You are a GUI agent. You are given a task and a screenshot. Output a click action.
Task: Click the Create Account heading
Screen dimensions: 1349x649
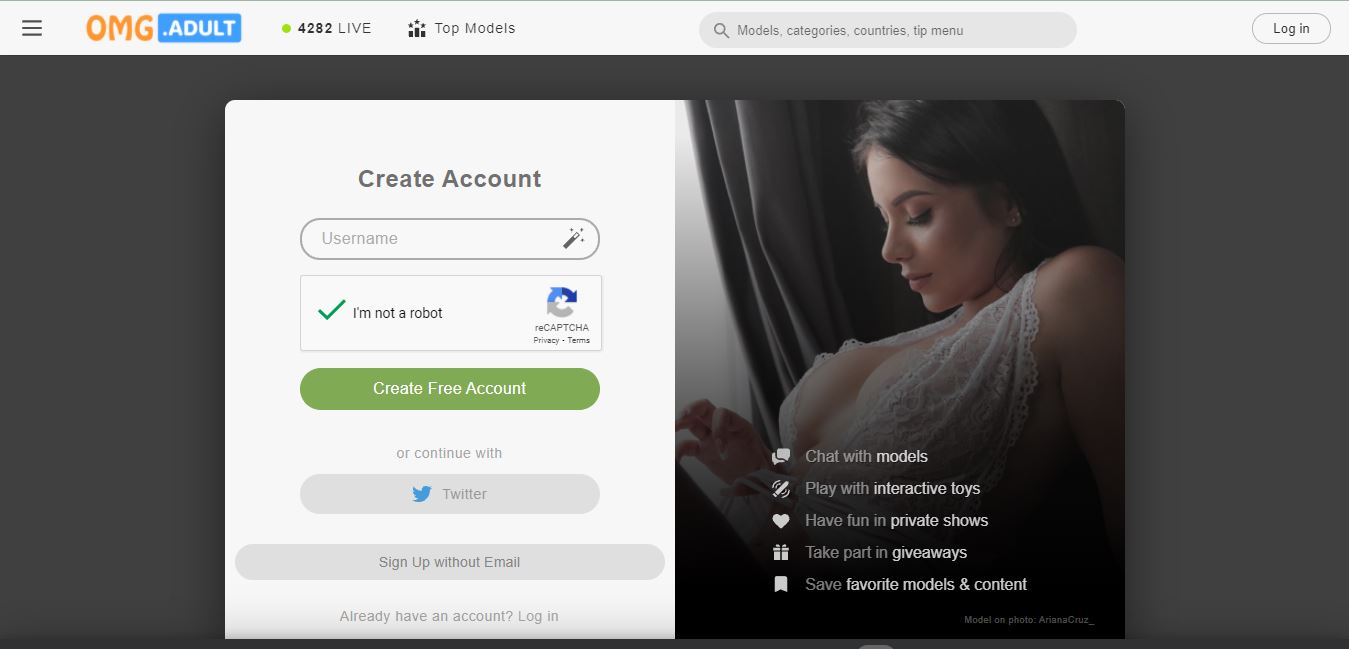tap(450, 179)
